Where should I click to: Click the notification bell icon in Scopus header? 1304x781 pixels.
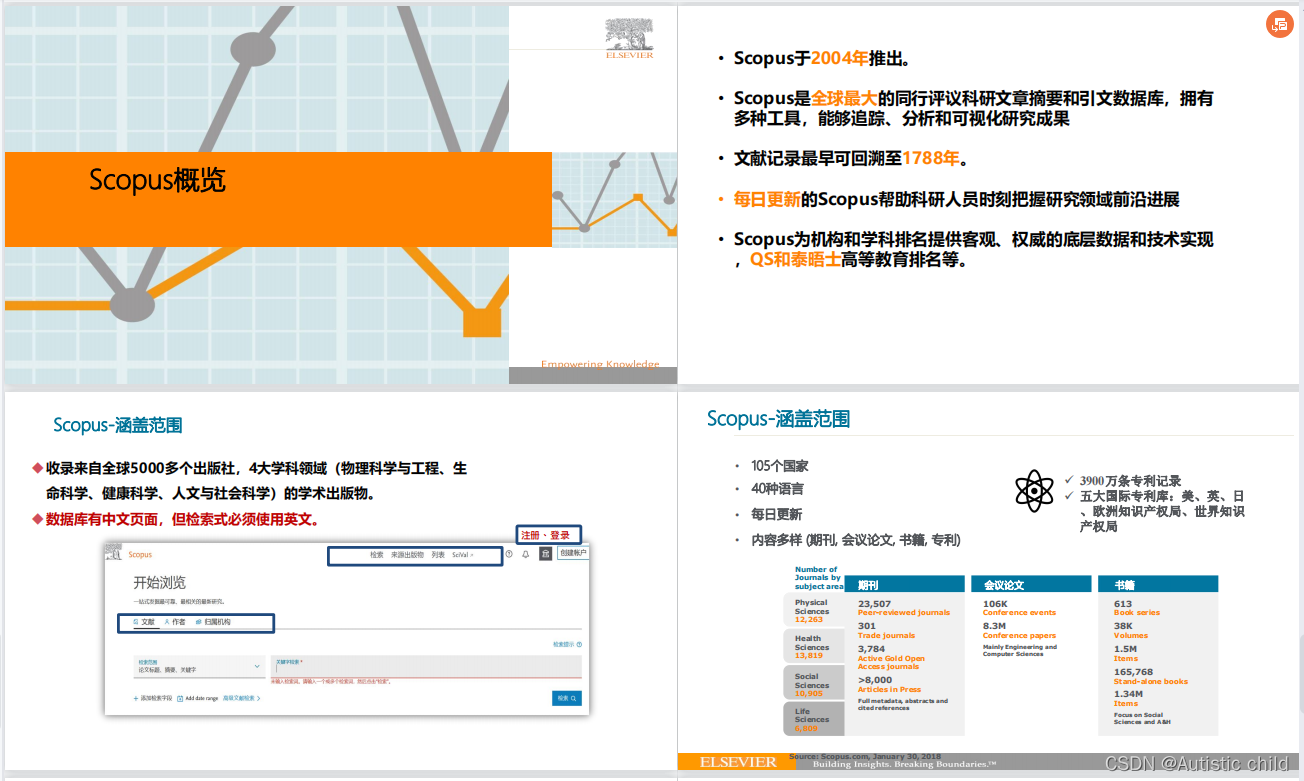[525, 554]
